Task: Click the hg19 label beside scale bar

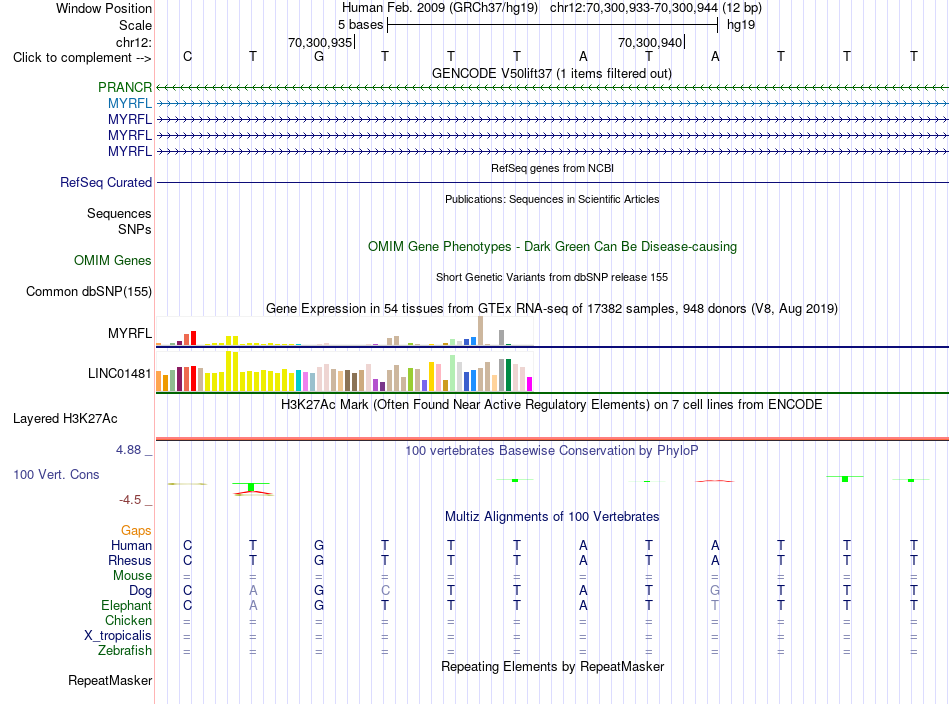Action: coord(741,25)
